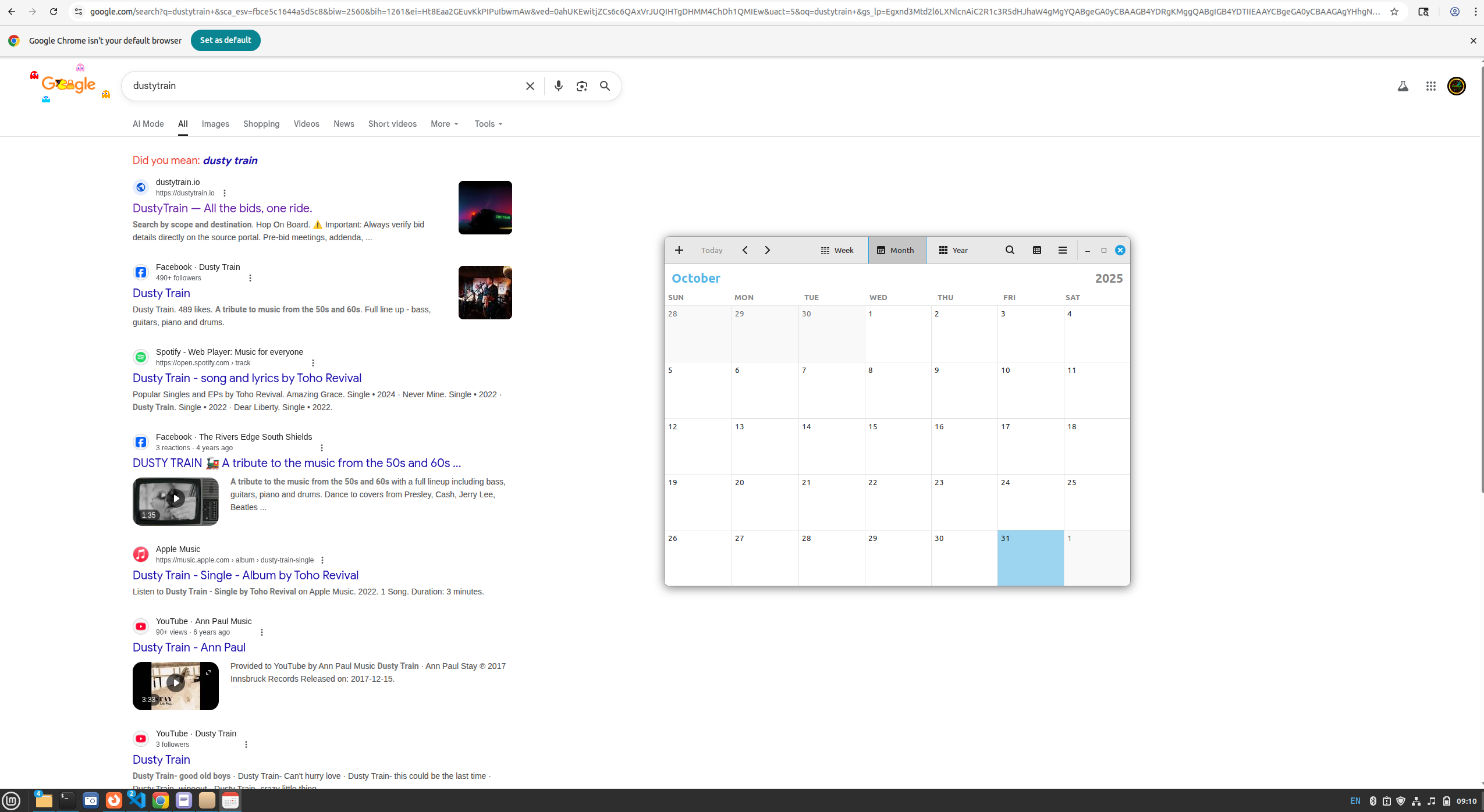Play the Dusty Train Ann Paul video thumbnail

175,683
